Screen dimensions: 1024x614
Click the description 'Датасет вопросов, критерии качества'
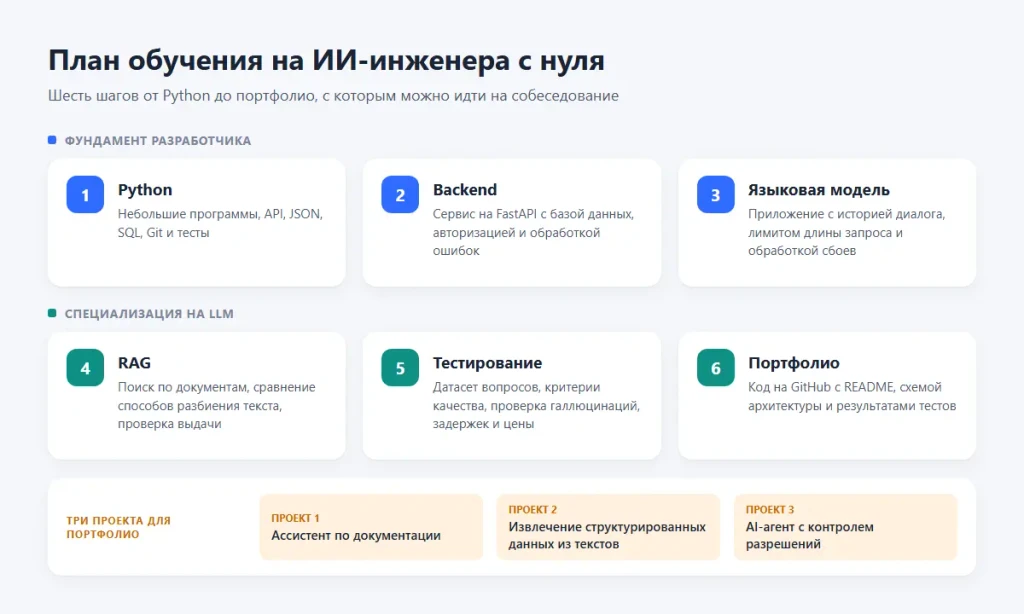pos(536,405)
